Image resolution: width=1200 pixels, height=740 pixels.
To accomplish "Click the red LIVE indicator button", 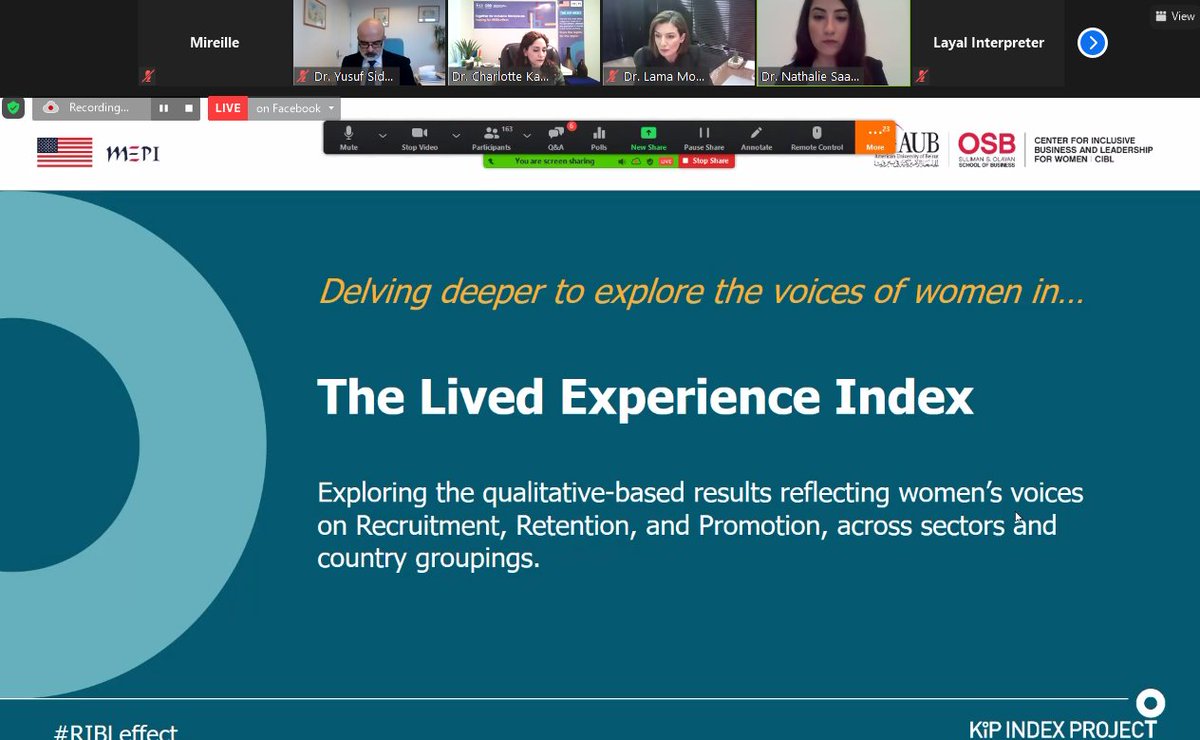I will pos(227,108).
